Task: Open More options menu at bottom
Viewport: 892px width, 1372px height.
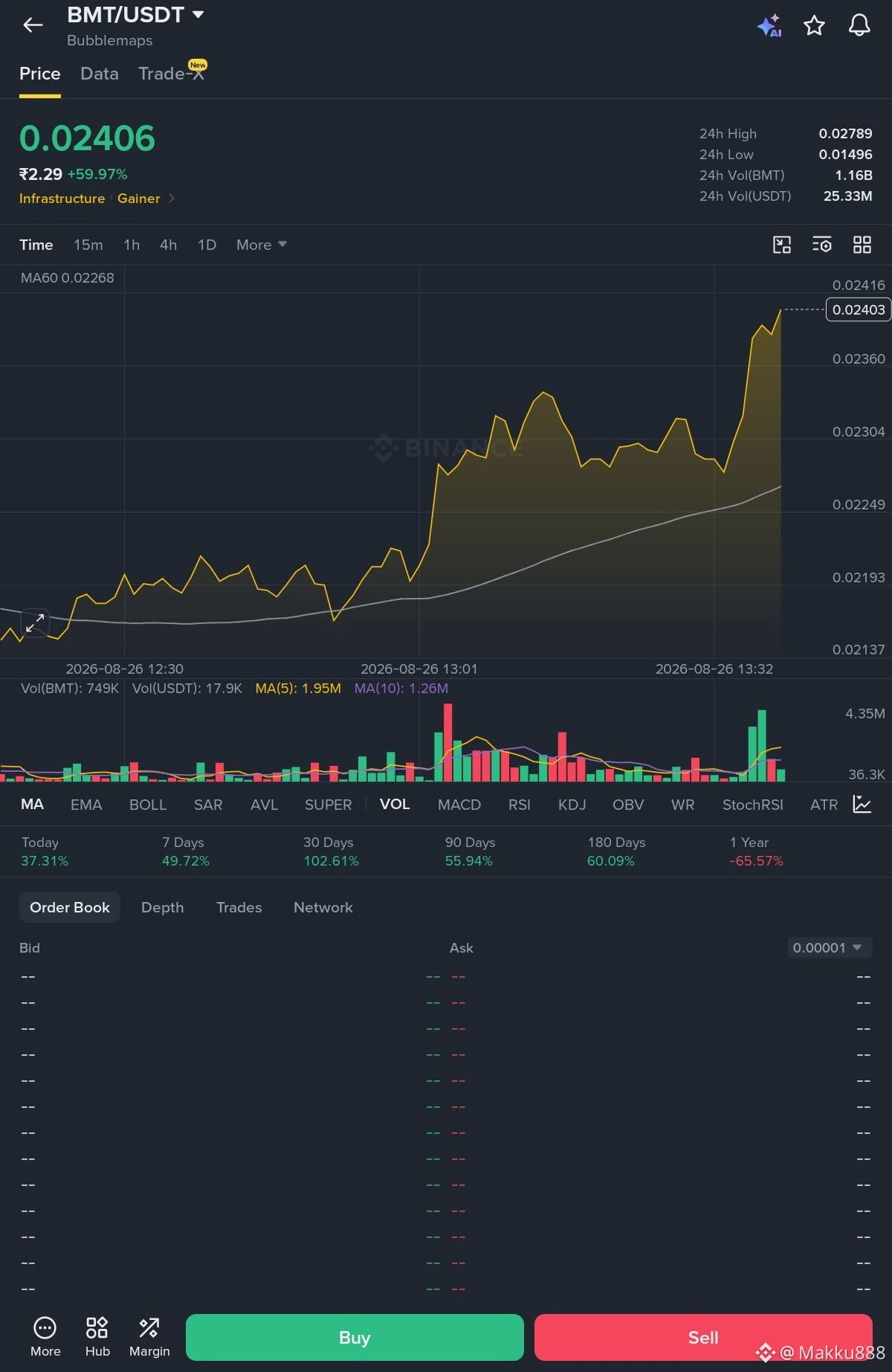Action: point(45,1337)
